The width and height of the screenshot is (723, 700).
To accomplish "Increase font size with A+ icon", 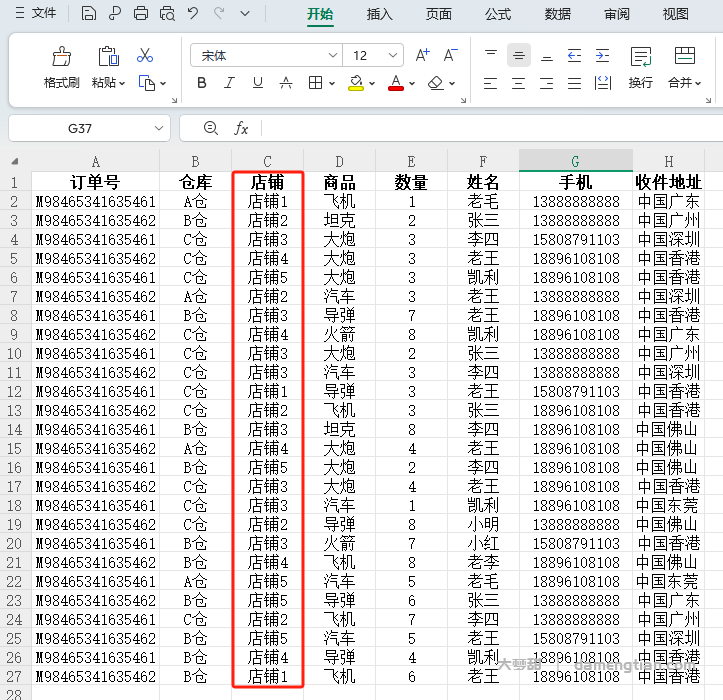I will tap(422, 55).
